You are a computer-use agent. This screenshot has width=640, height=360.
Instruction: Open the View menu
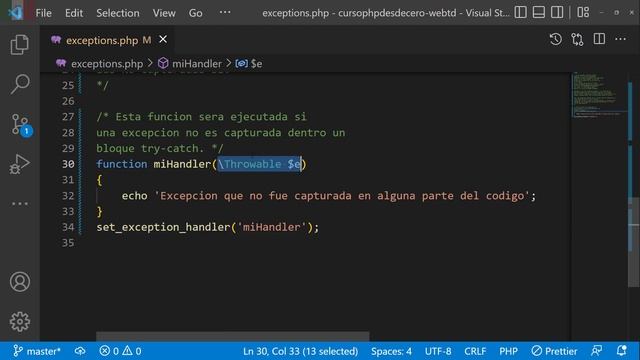click(x=164, y=13)
